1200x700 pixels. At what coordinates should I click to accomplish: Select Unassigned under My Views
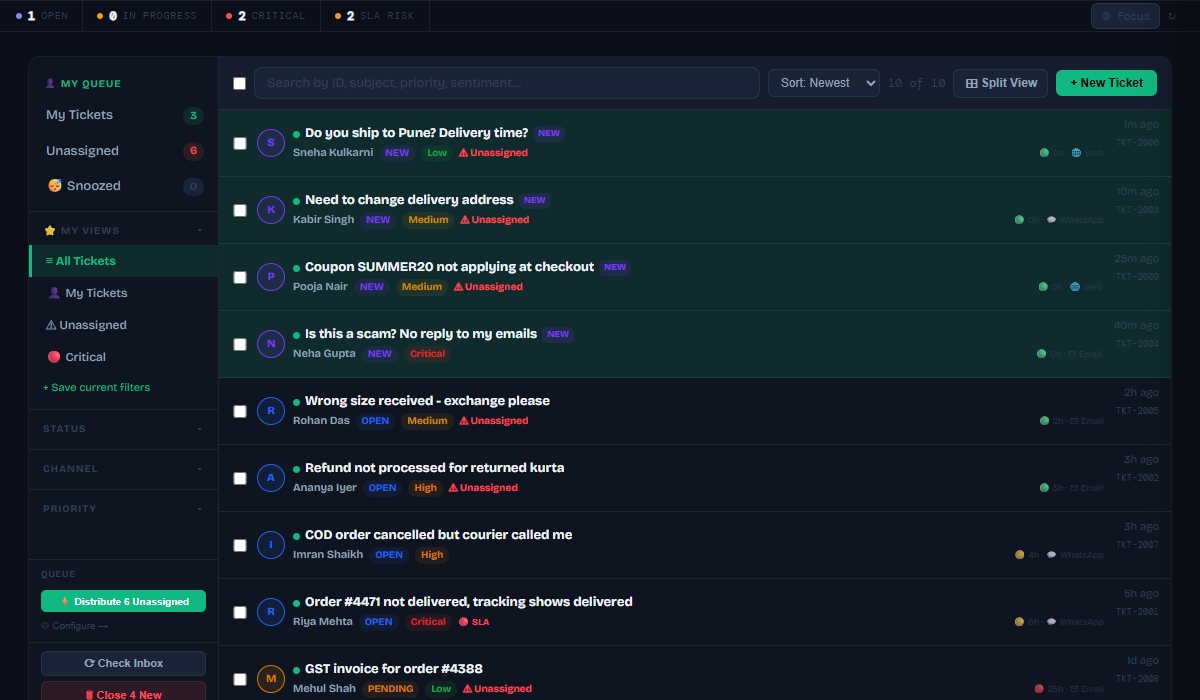(x=124, y=325)
